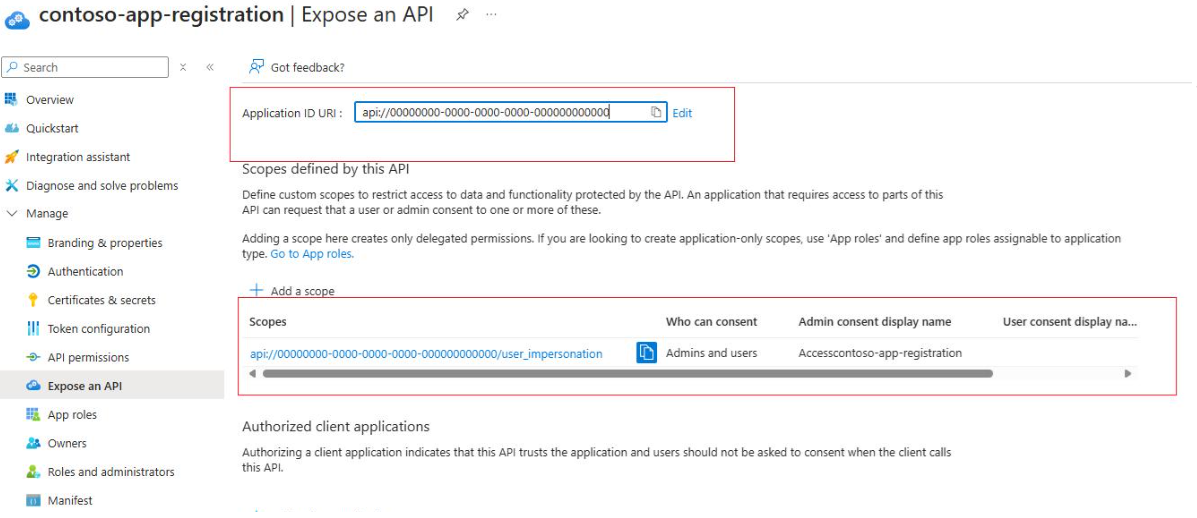This screenshot has width=1197, height=518.
Task: Click the Got feedback person icon
Action: pyautogui.click(x=256, y=67)
